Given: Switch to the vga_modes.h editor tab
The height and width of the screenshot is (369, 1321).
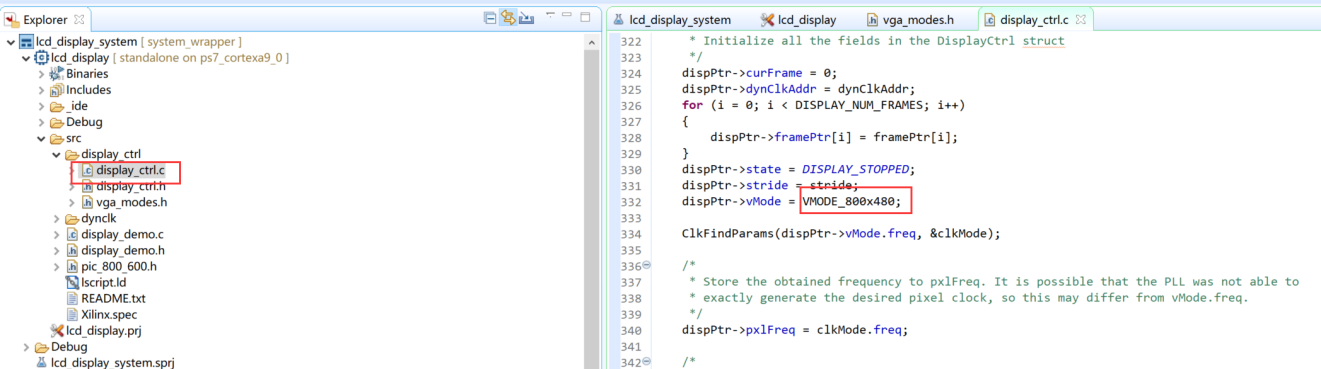Looking at the screenshot, I should point(909,19).
